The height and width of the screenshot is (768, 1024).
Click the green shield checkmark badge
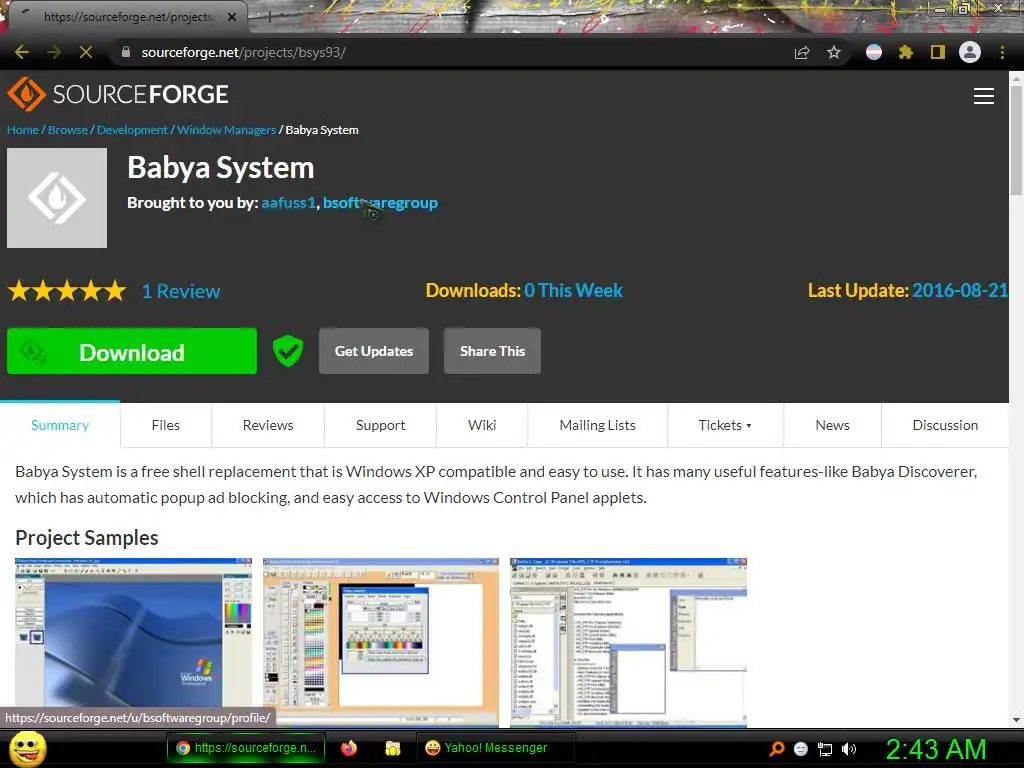(288, 351)
